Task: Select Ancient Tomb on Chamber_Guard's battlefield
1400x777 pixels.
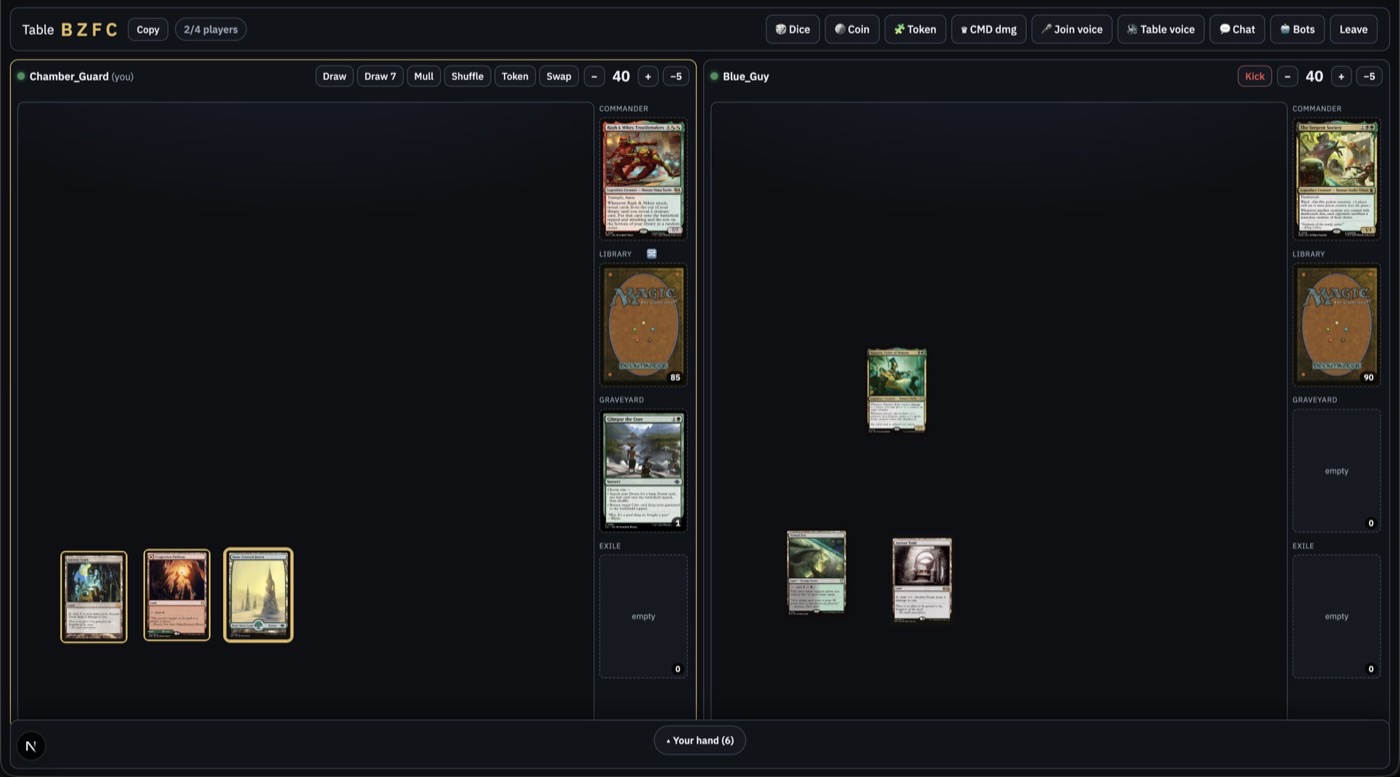Action: pos(94,597)
